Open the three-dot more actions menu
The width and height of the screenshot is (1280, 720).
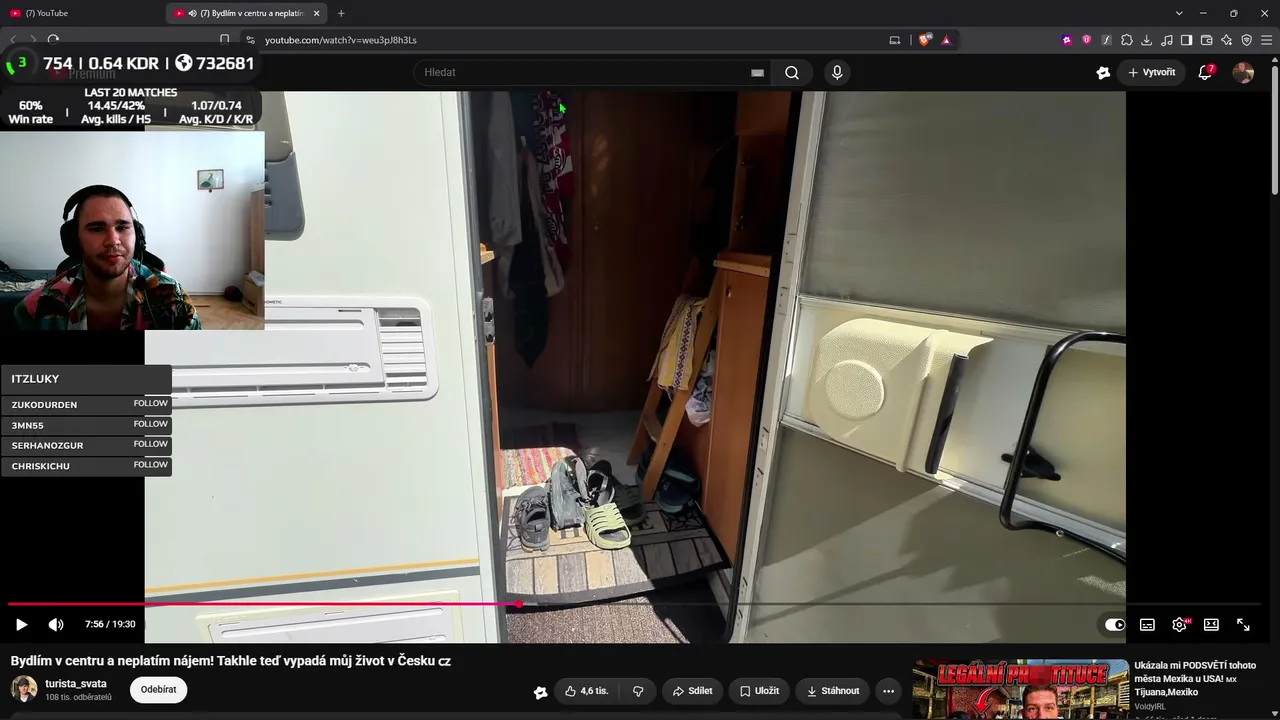888,691
